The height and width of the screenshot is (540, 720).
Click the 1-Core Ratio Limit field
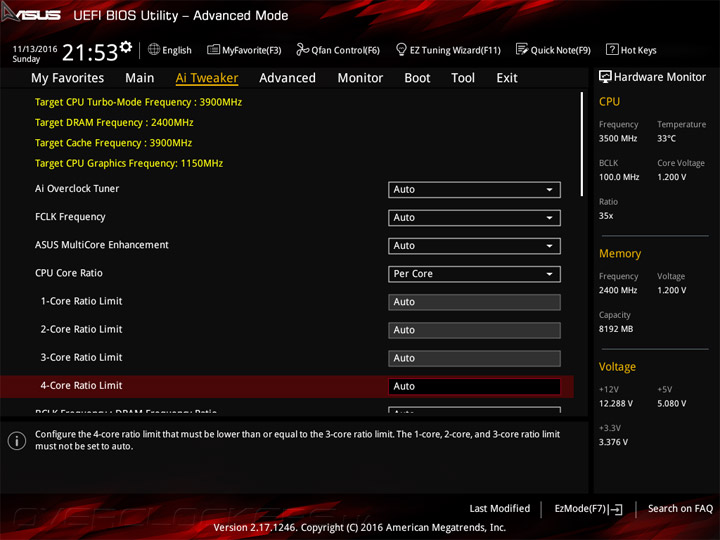474,302
